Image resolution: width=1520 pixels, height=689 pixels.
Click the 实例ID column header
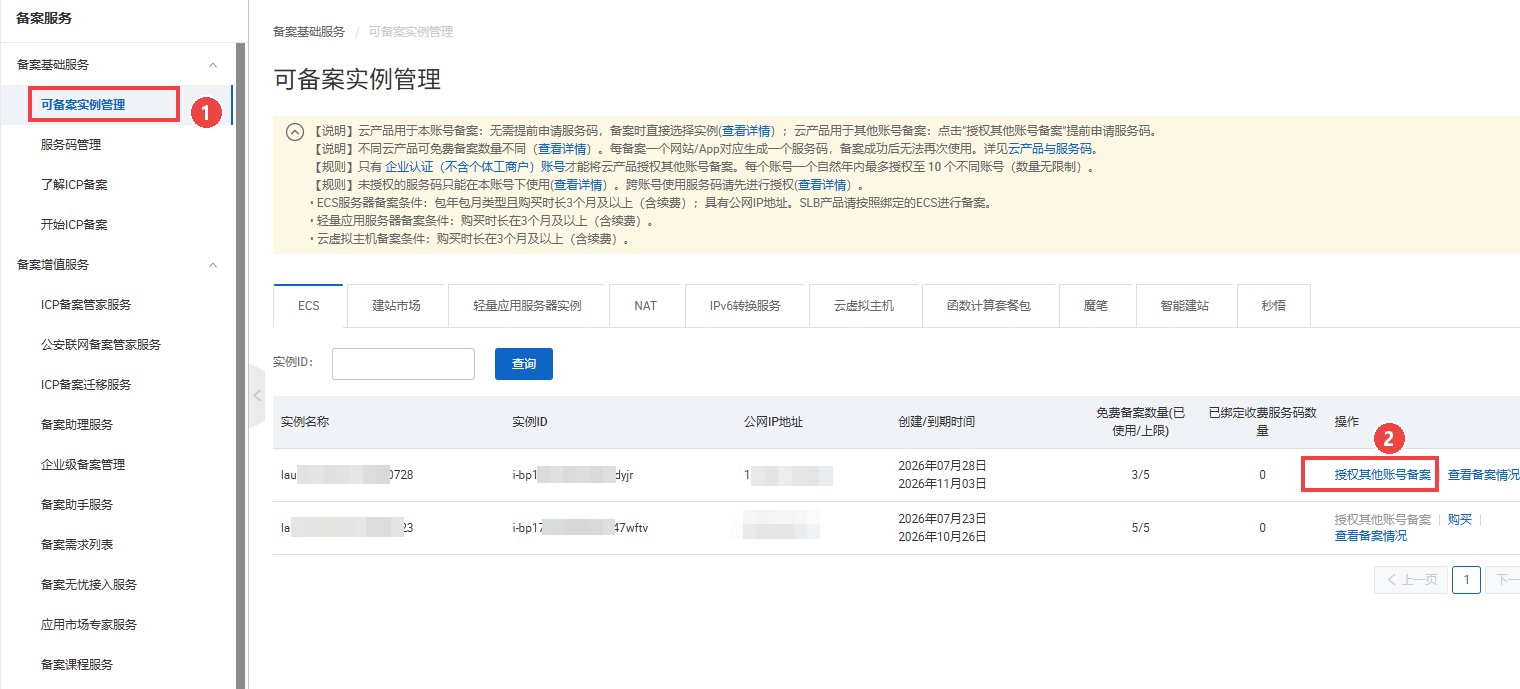(530, 422)
